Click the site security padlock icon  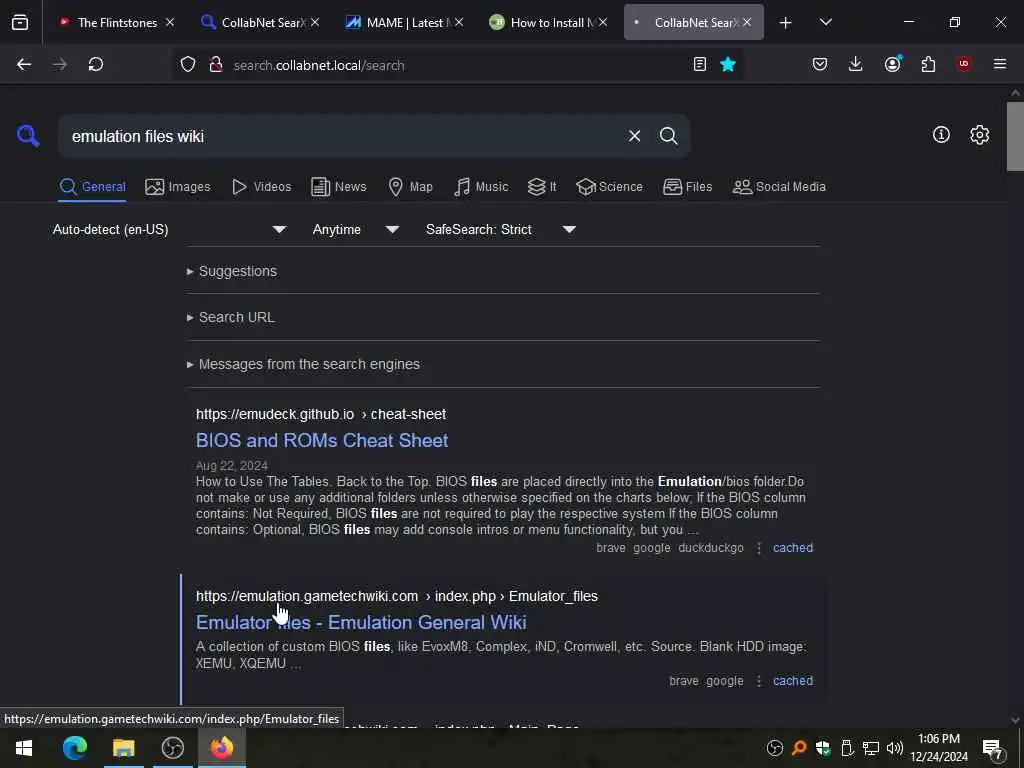coord(216,64)
